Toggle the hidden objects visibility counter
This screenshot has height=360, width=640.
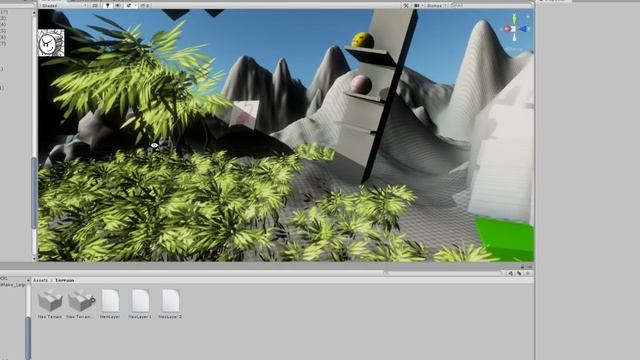[145, 6]
